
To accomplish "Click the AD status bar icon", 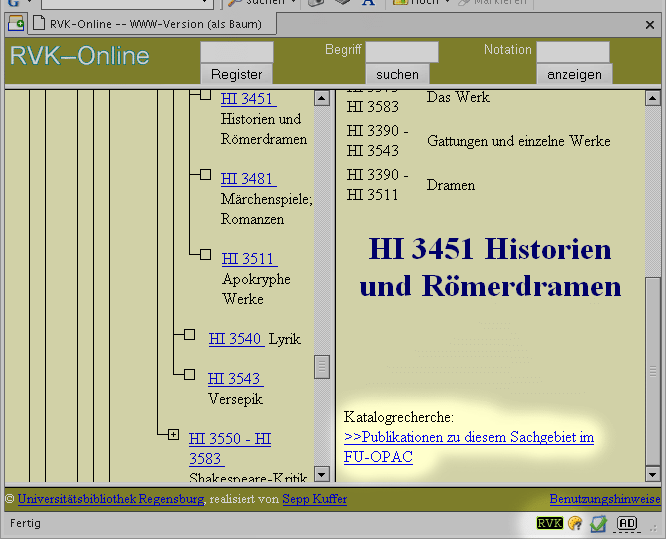I will tap(627, 523).
